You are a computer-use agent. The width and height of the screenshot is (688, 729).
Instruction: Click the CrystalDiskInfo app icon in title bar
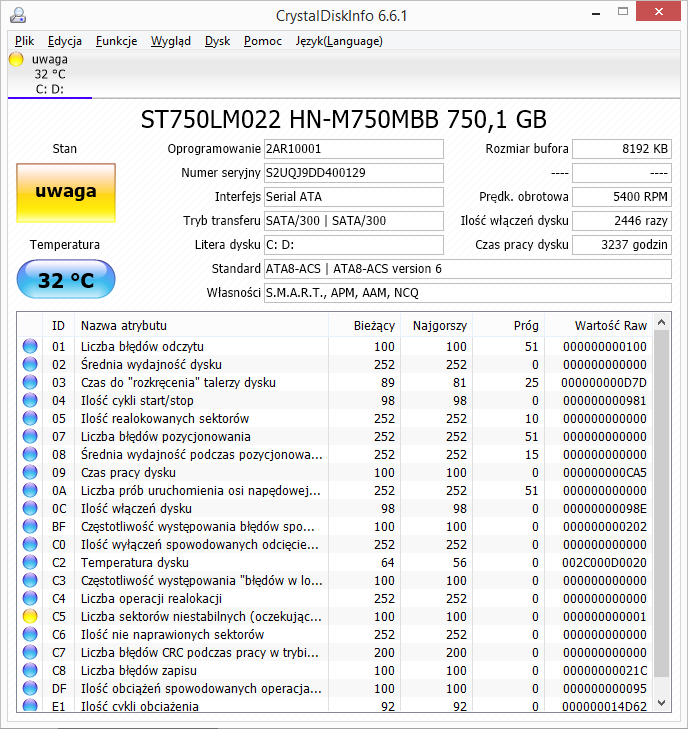(18, 15)
